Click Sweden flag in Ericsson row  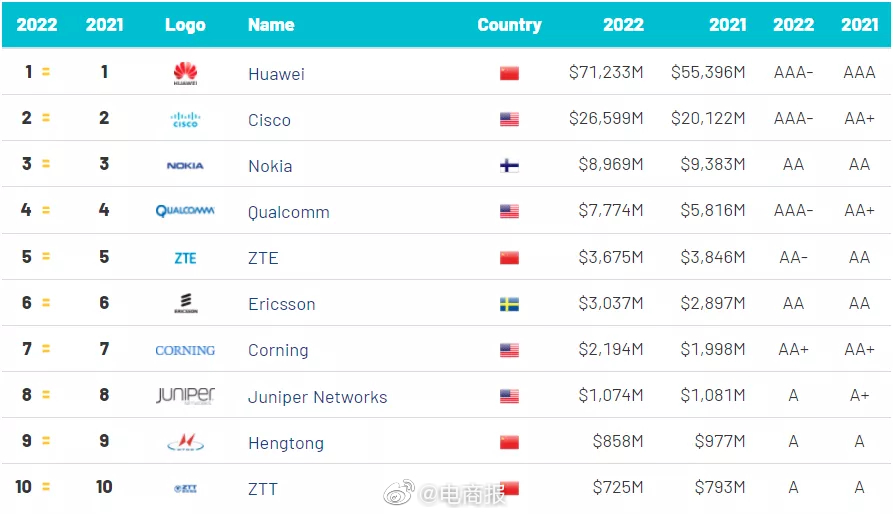point(509,304)
